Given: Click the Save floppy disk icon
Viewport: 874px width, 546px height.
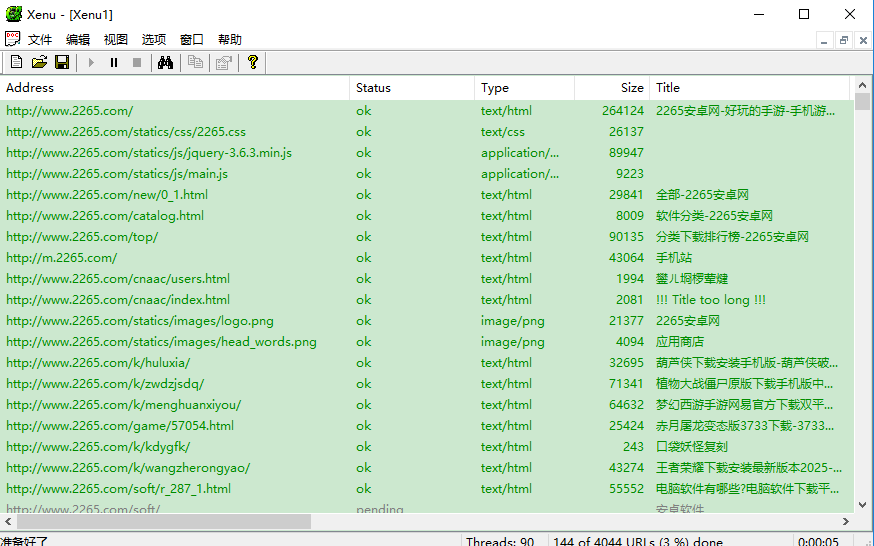Looking at the screenshot, I should (x=62, y=63).
